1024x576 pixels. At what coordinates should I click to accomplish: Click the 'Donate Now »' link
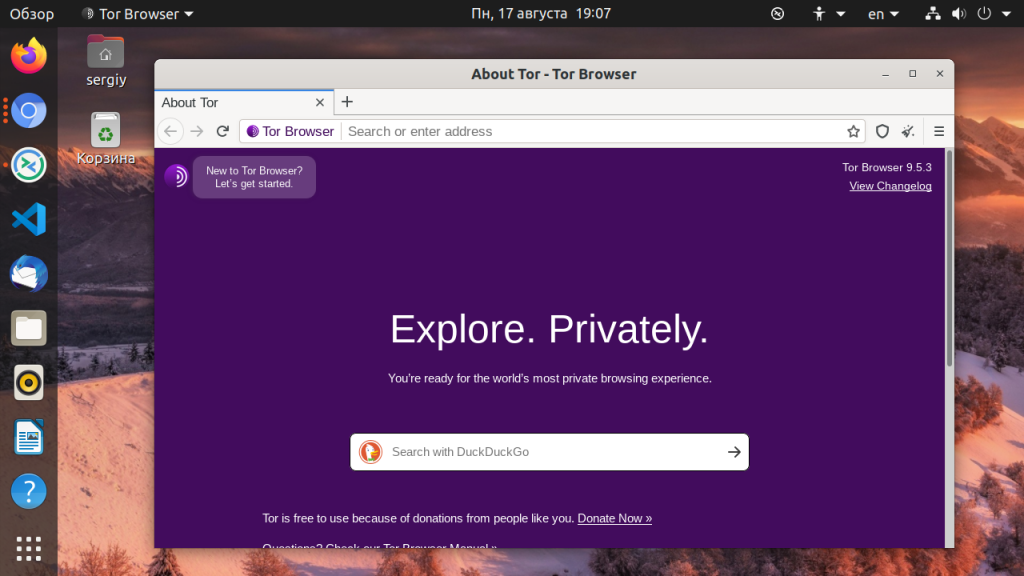point(614,518)
